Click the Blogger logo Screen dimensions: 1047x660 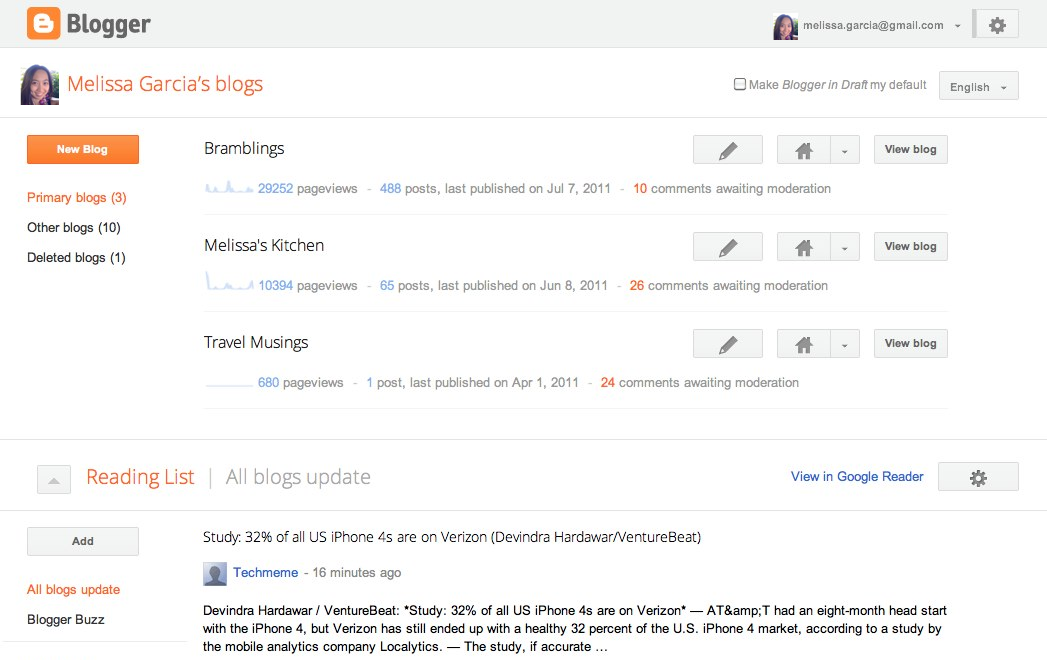[89, 24]
